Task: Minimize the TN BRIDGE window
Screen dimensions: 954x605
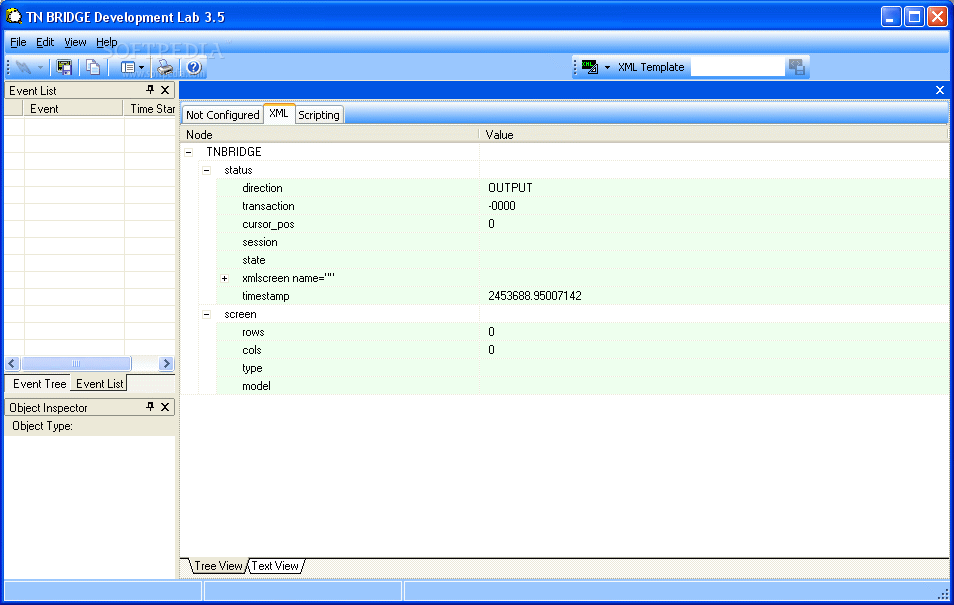Action: [891, 17]
